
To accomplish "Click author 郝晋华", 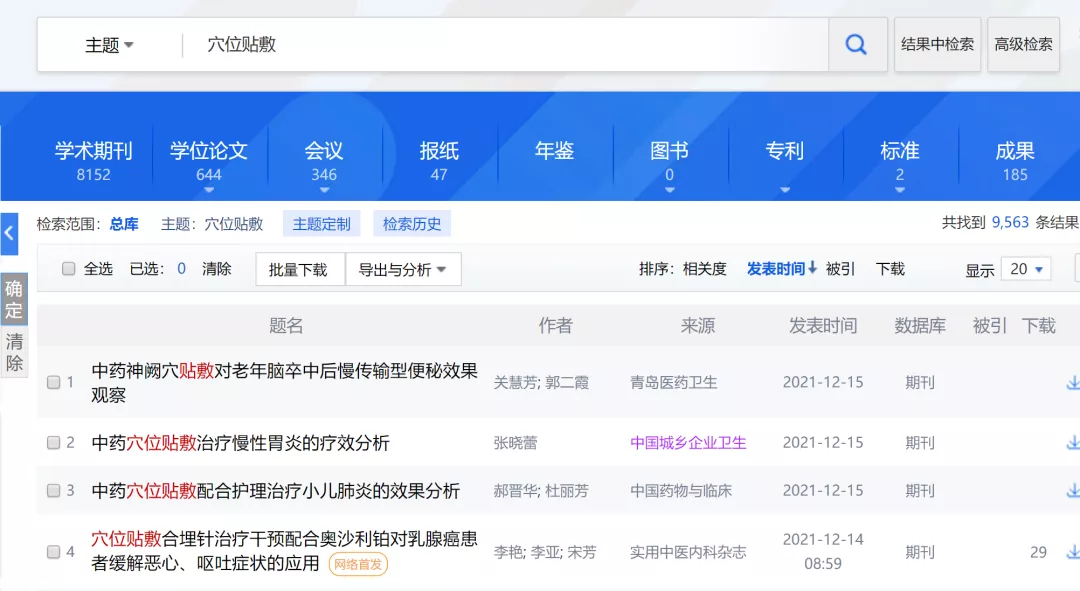I will [515, 491].
